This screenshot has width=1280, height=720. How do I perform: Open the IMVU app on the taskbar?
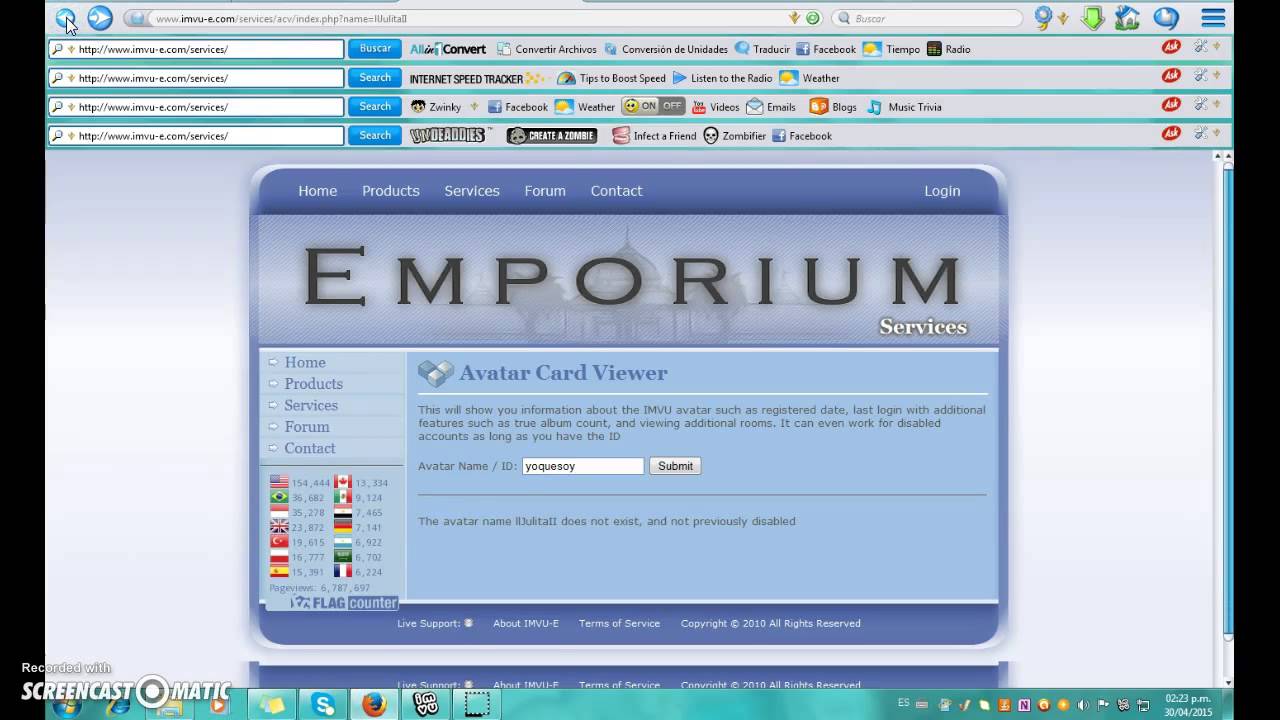pyautogui.click(x=426, y=704)
